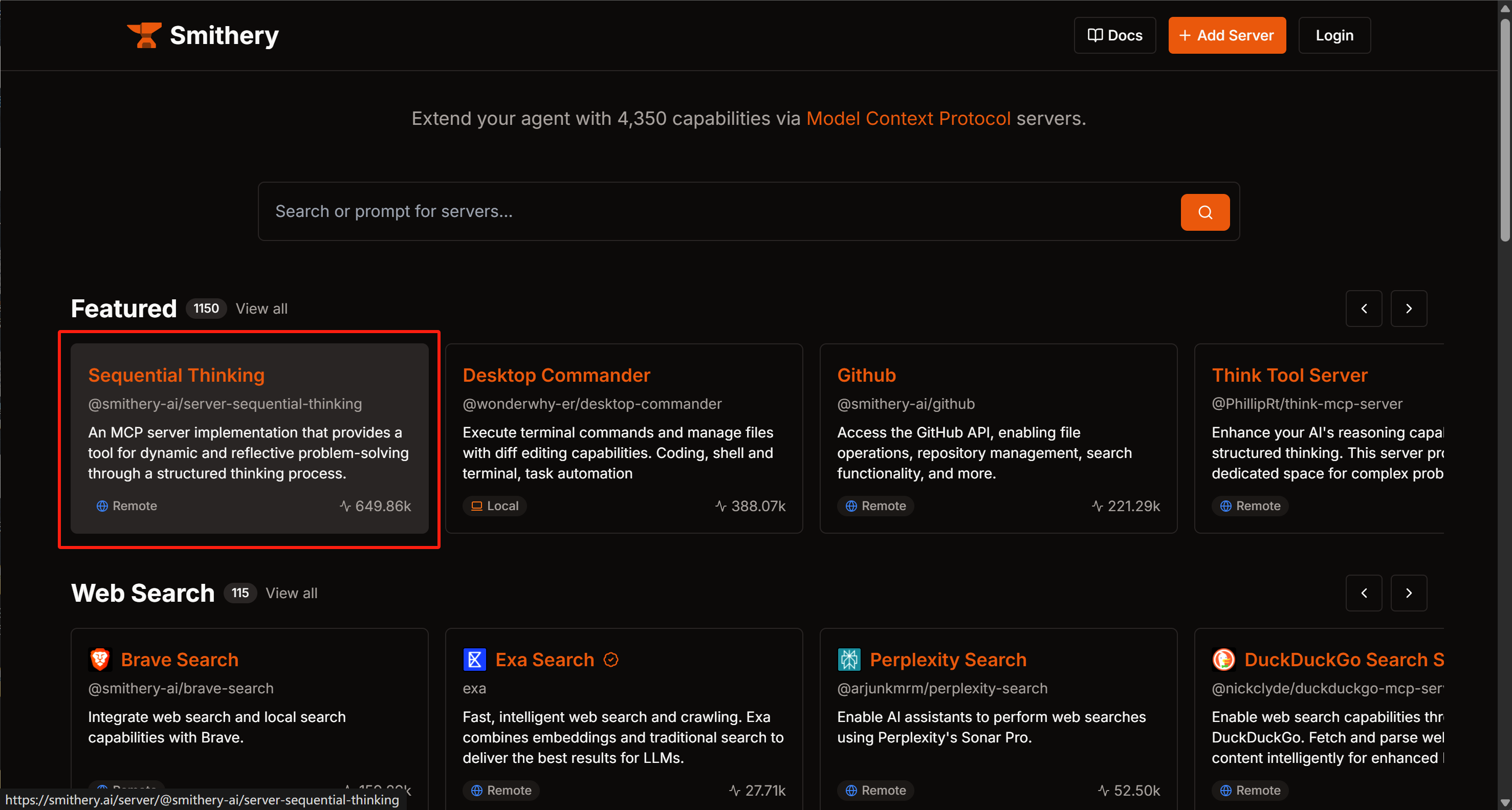Click the DuckDuckGo logo icon

(1223, 660)
